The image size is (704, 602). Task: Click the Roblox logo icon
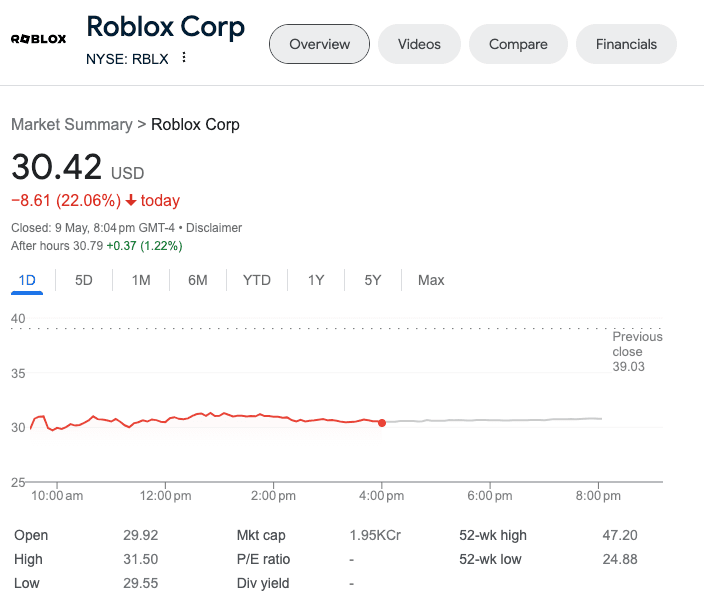(38, 39)
